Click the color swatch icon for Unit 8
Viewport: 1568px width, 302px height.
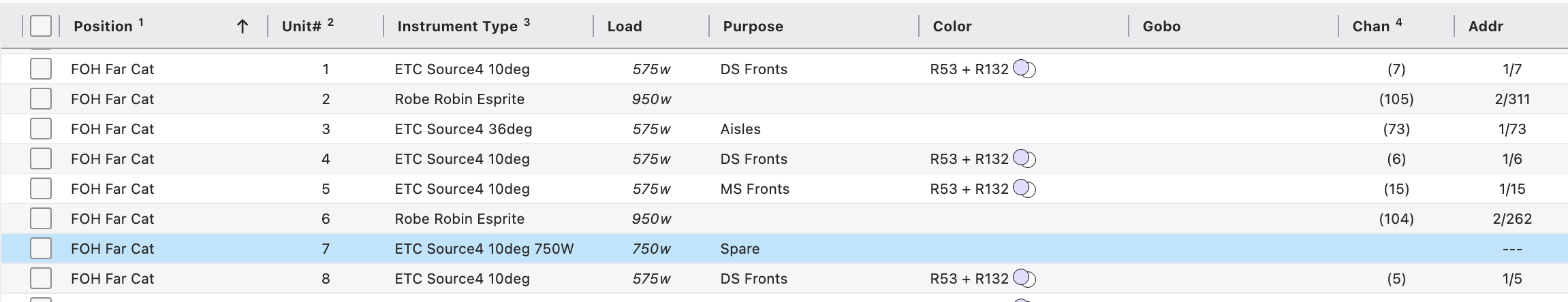pyautogui.click(x=1024, y=279)
